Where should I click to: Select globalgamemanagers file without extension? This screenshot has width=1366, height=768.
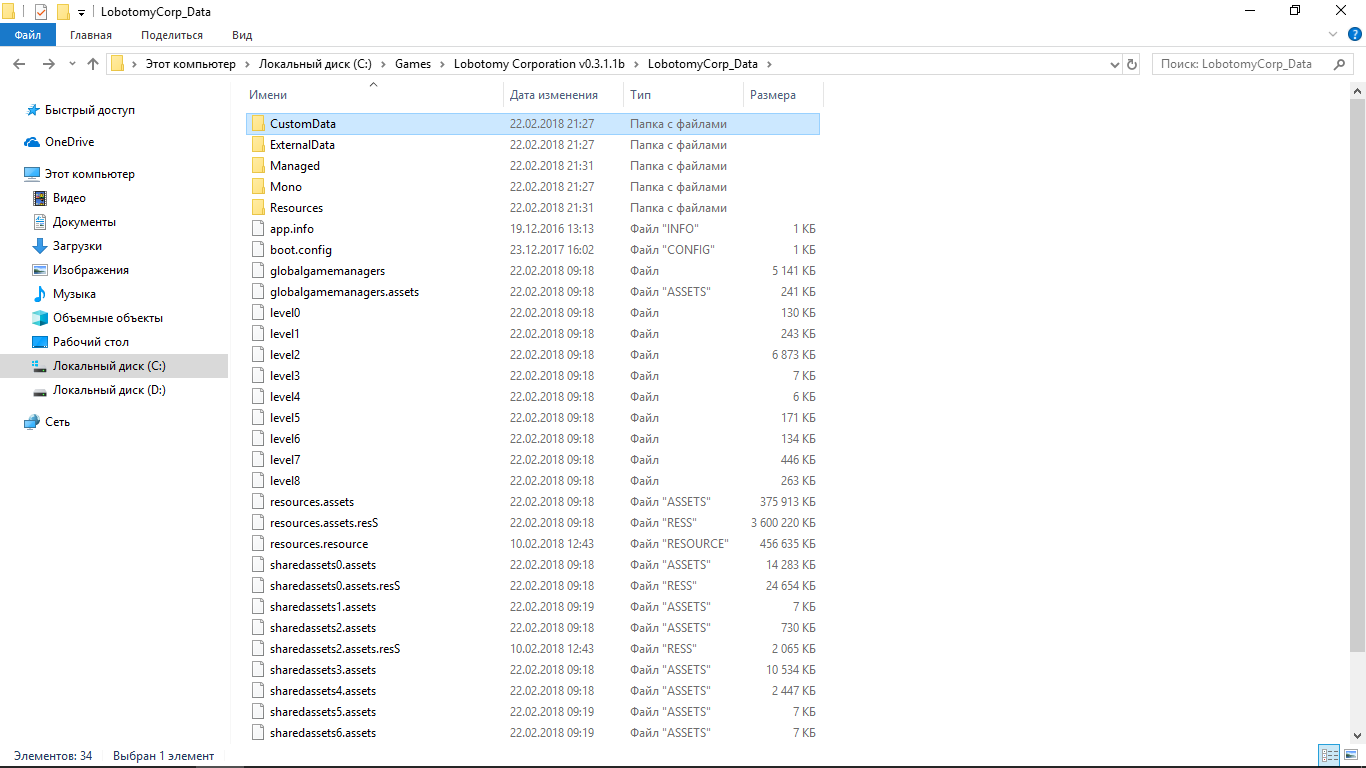point(327,271)
